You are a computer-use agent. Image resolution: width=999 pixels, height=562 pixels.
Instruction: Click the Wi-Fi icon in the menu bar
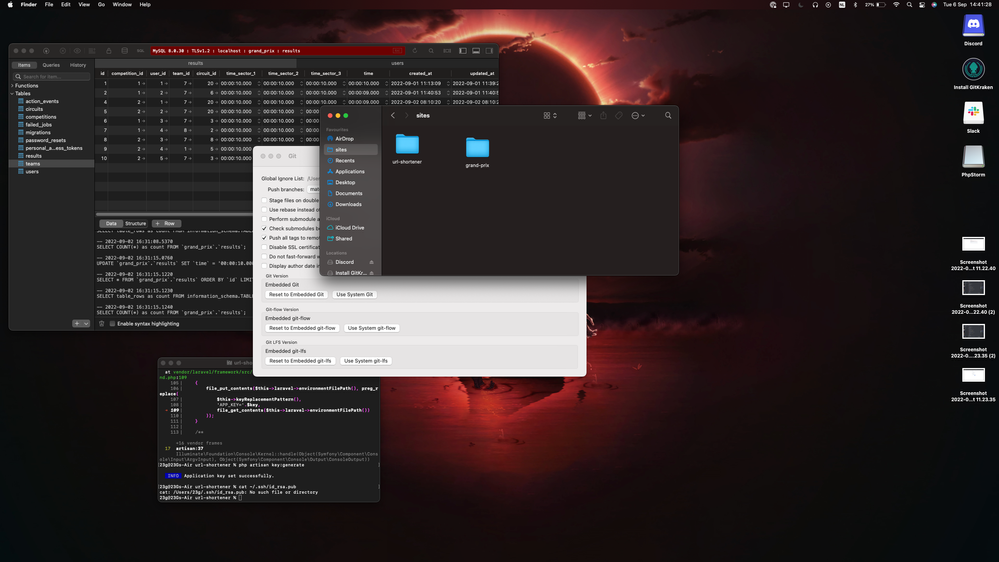point(896,5)
